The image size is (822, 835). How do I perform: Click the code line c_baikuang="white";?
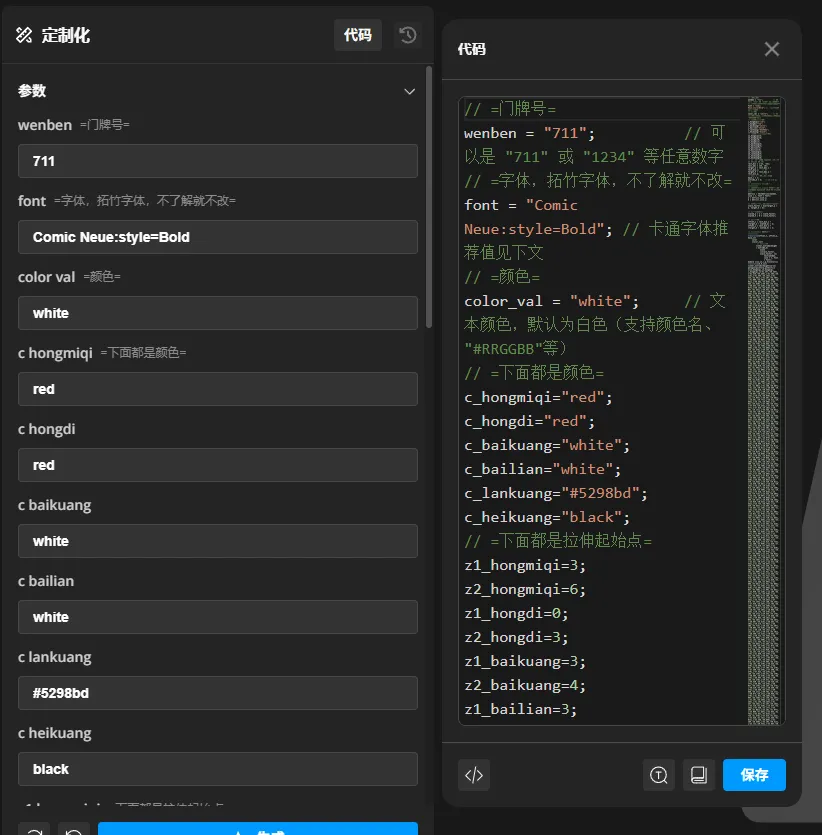[x=547, y=445]
